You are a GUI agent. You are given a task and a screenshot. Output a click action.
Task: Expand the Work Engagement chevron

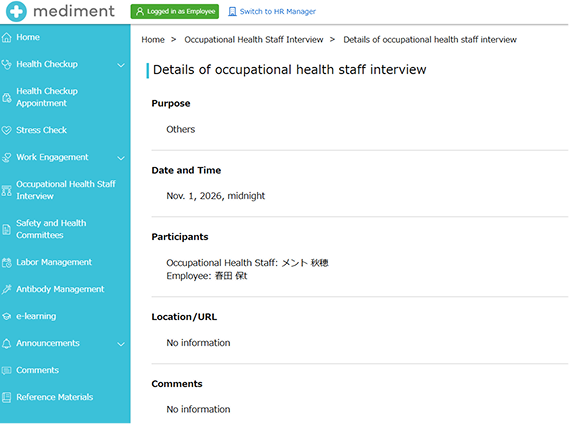[121, 158]
